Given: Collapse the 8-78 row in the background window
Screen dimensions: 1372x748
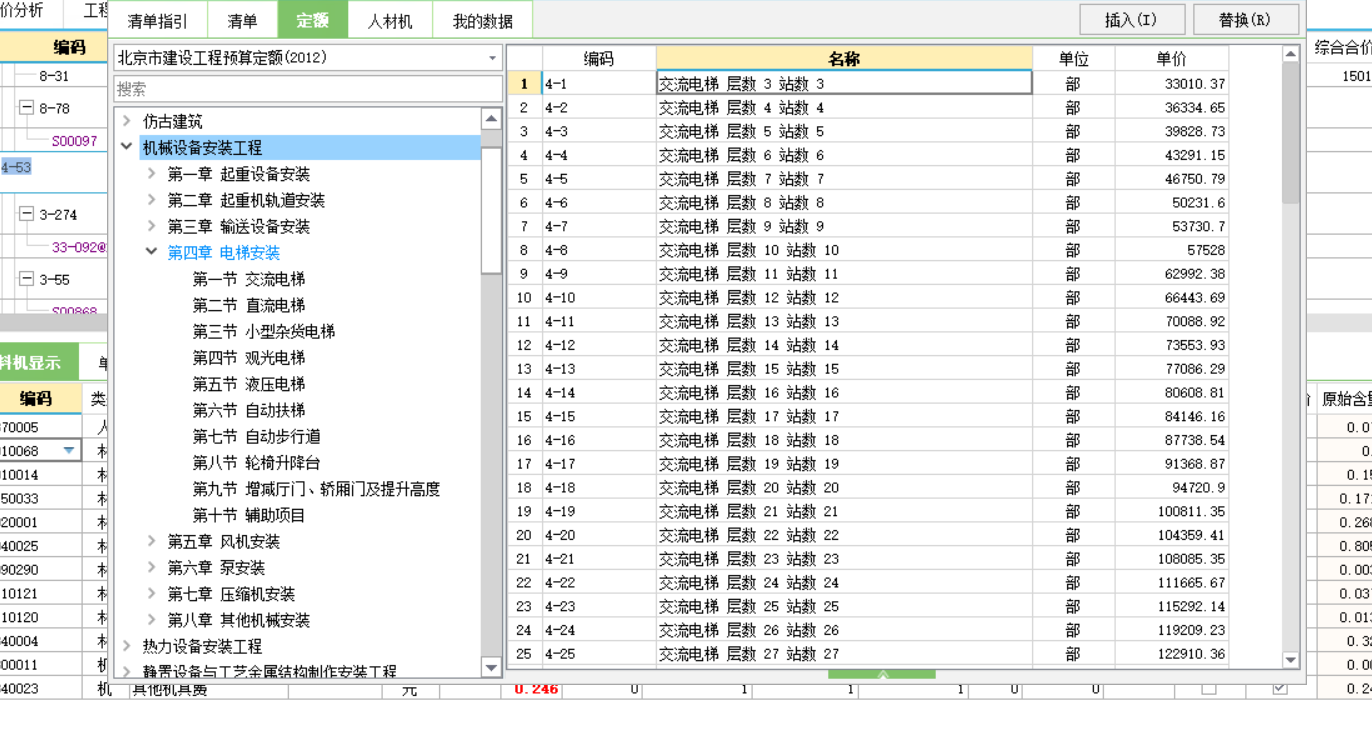Looking at the screenshot, I should [26, 107].
